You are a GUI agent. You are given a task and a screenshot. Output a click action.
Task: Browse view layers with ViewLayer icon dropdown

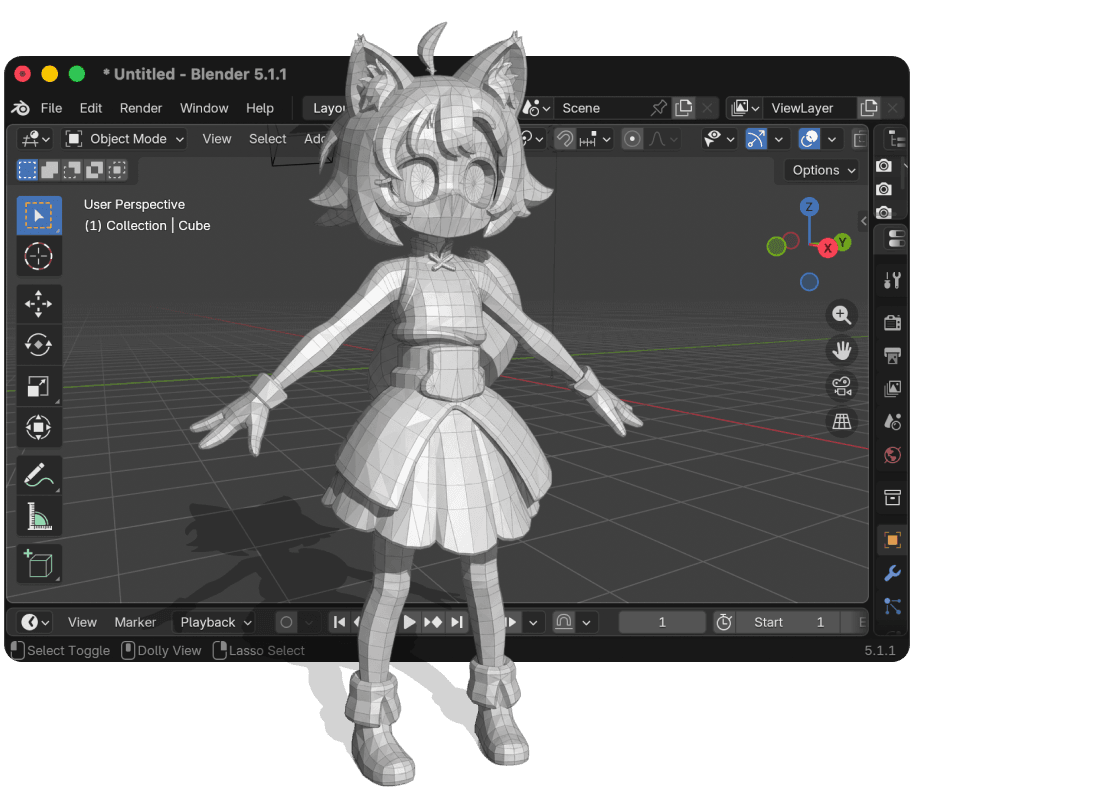(x=744, y=108)
